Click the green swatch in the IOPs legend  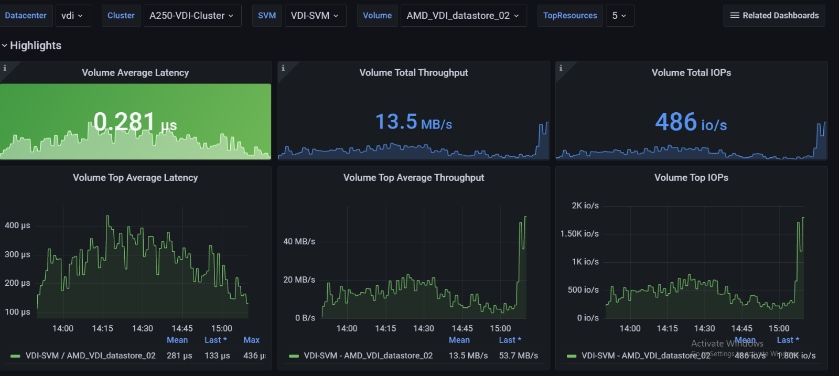[571, 356]
